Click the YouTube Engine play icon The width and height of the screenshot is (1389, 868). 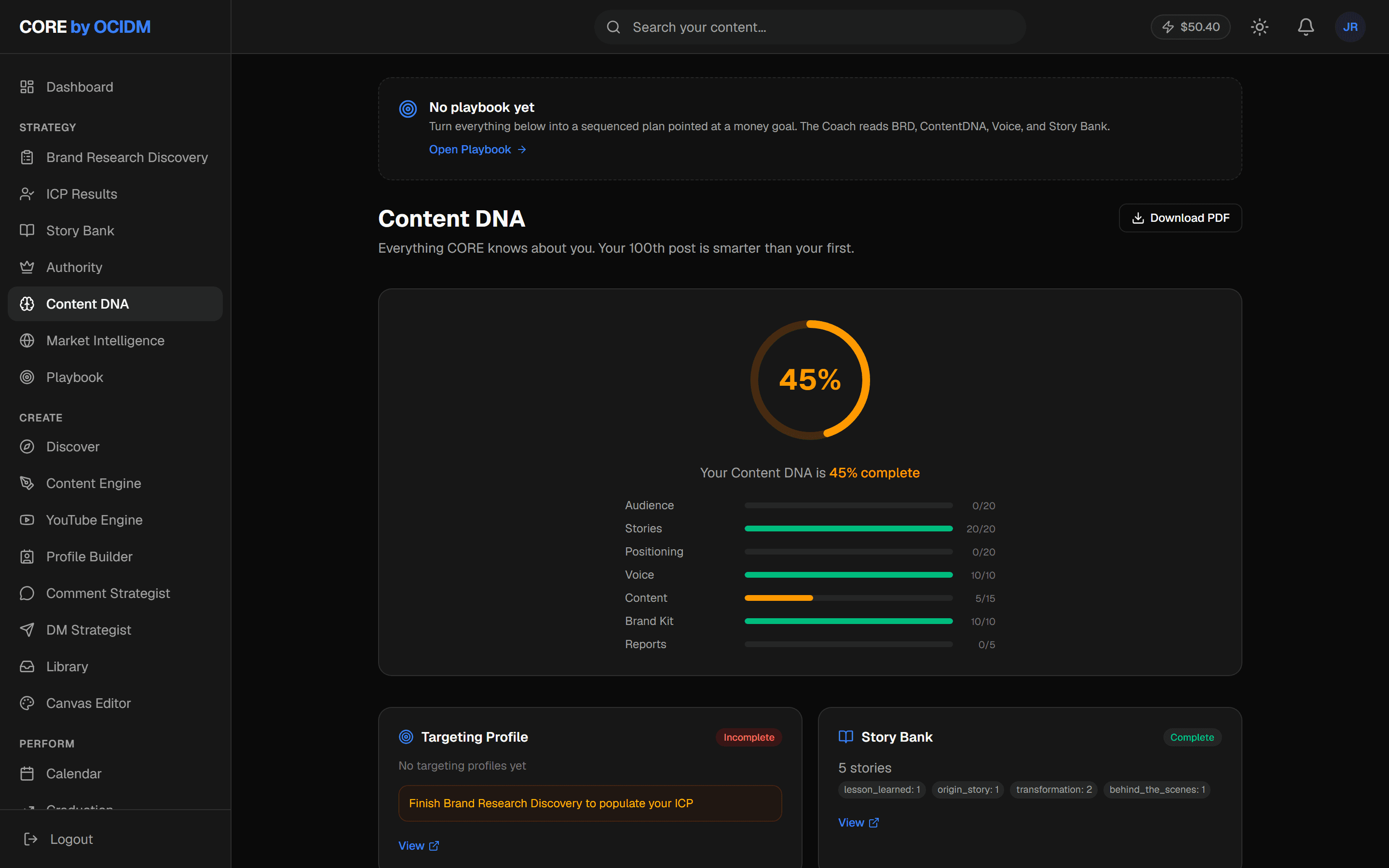pos(27,519)
